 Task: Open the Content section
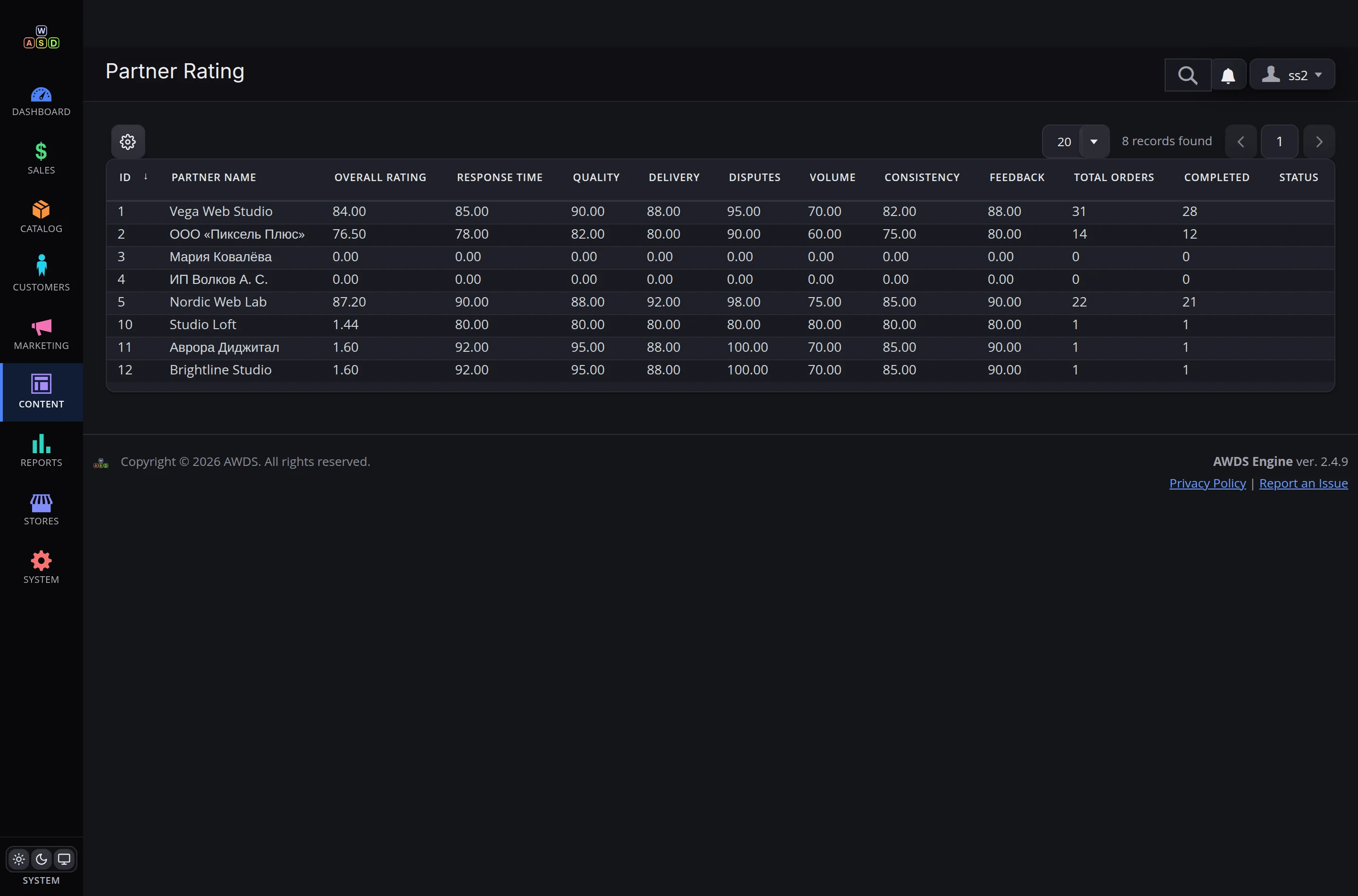point(41,392)
